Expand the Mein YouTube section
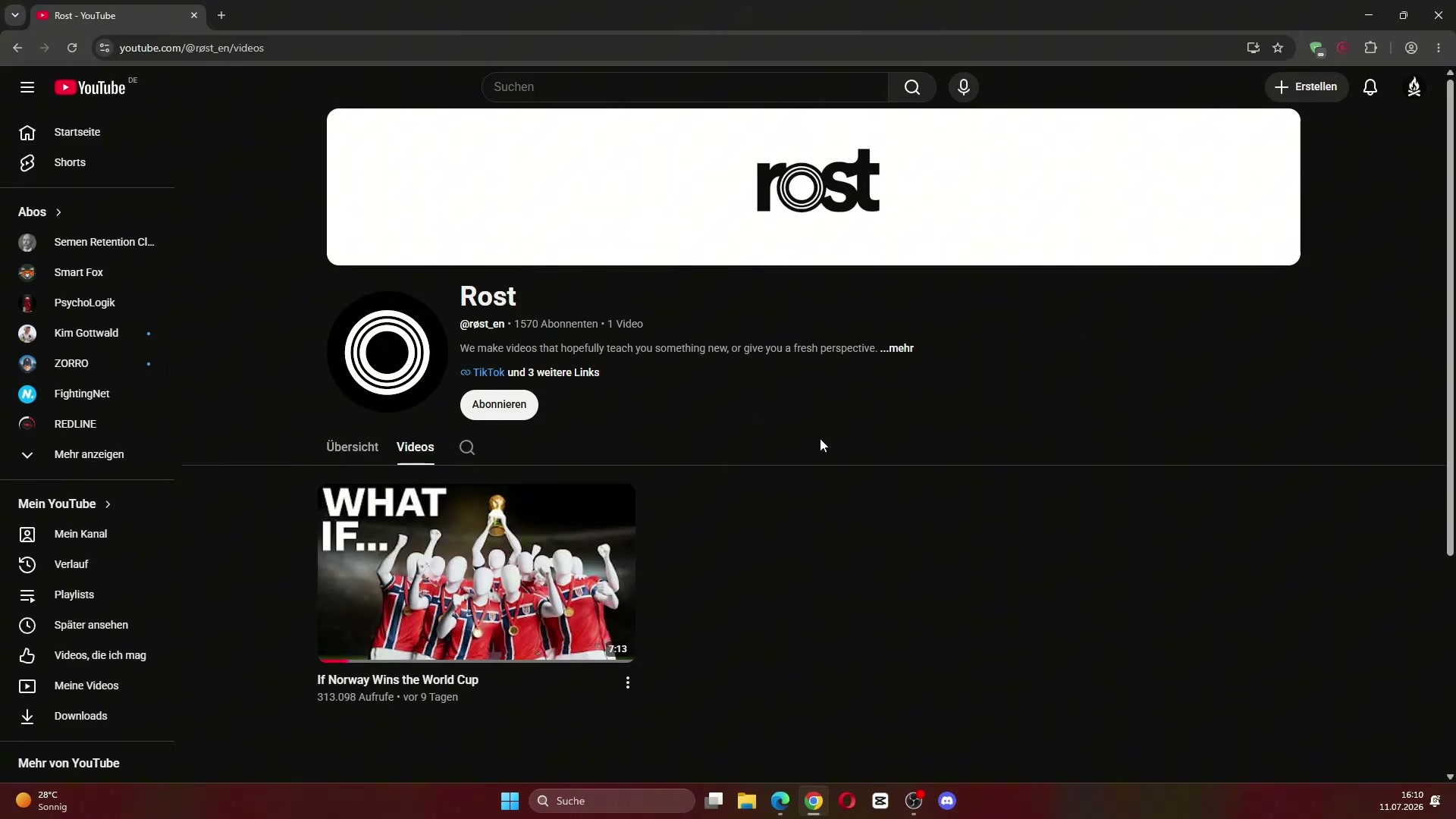This screenshot has width=1456, height=819. [65, 504]
